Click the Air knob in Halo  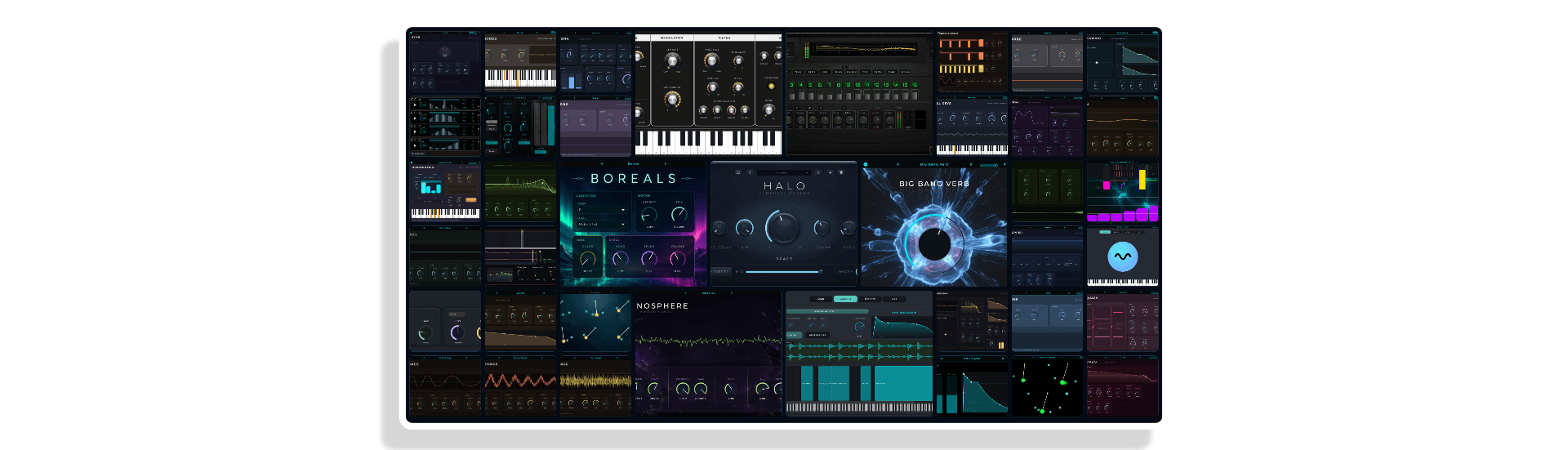[745, 228]
